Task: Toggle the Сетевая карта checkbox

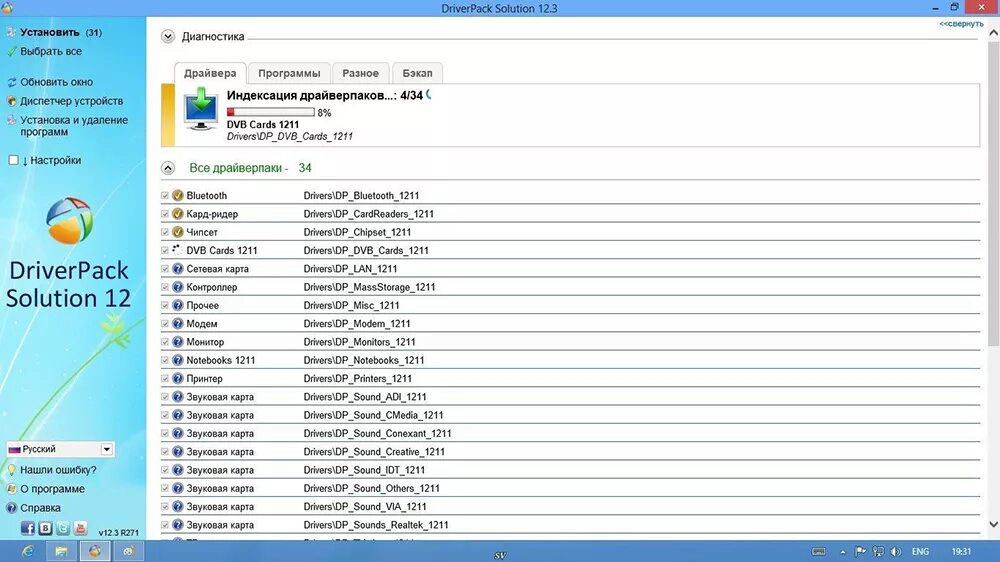Action: pos(165,269)
